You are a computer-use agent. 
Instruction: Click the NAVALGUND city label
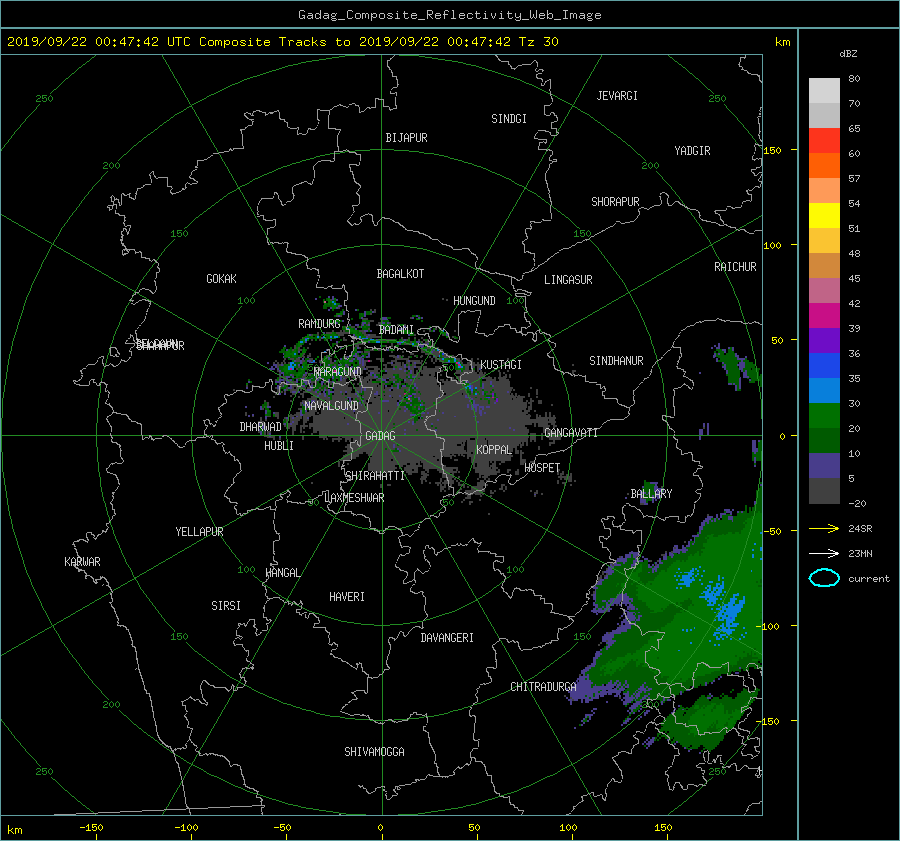coord(331,406)
